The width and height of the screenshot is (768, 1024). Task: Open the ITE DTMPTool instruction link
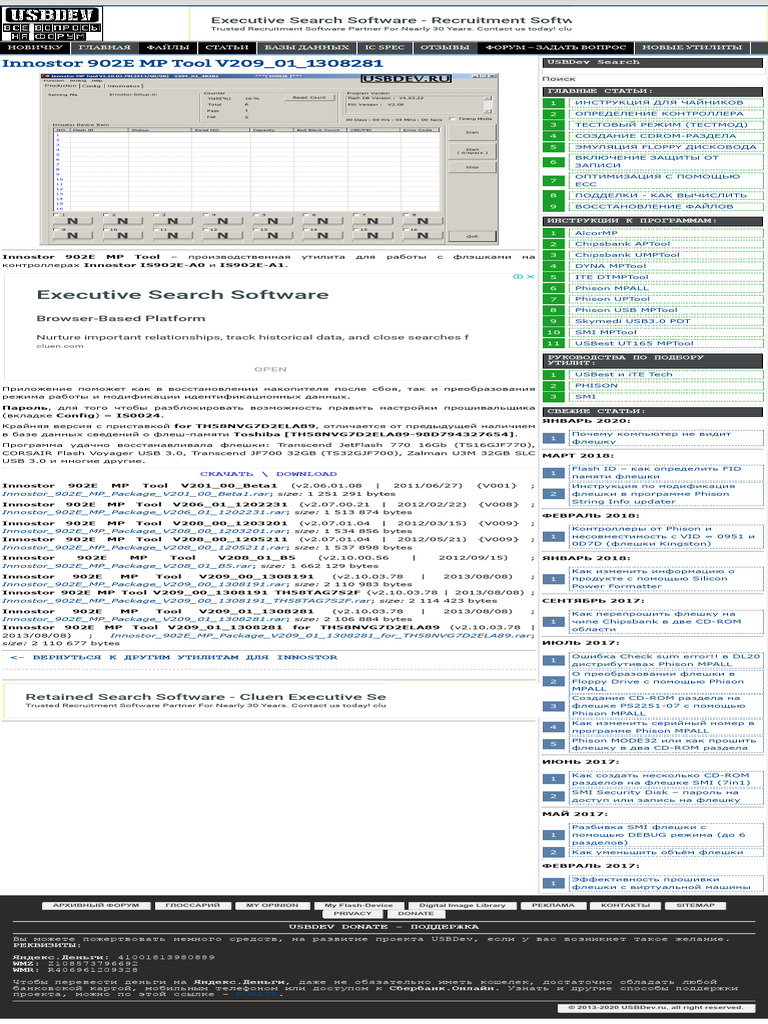pos(611,278)
